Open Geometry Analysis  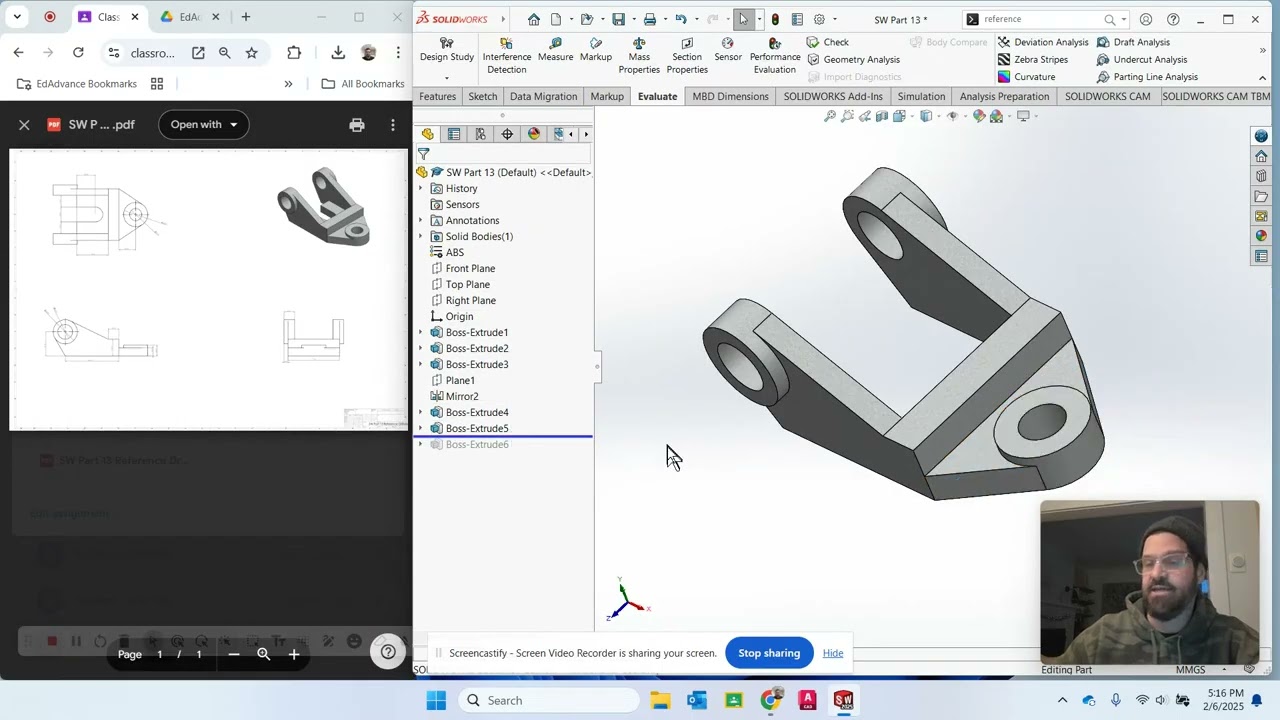click(853, 59)
